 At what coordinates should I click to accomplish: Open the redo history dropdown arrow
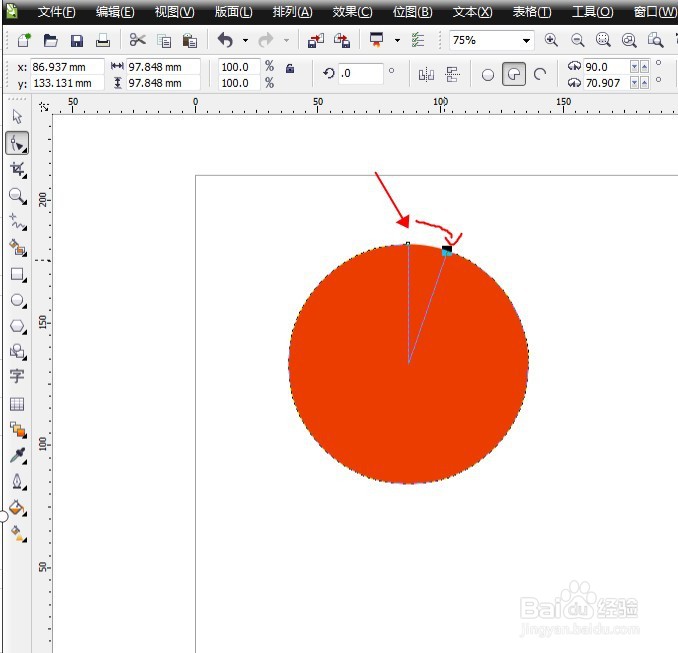[x=286, y=41]
